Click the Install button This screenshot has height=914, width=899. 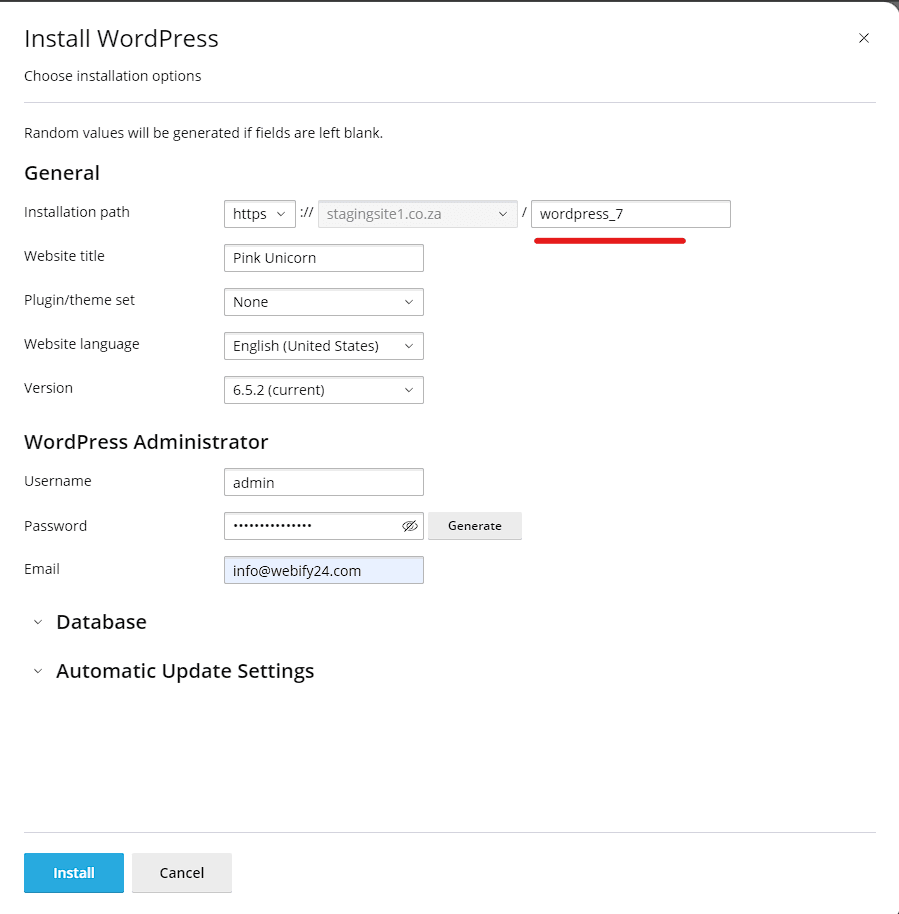pyautogui.click(x=73, y=873)
